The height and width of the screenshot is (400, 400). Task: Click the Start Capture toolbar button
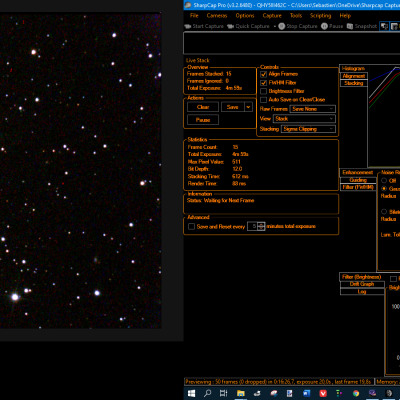click(204, 26)
